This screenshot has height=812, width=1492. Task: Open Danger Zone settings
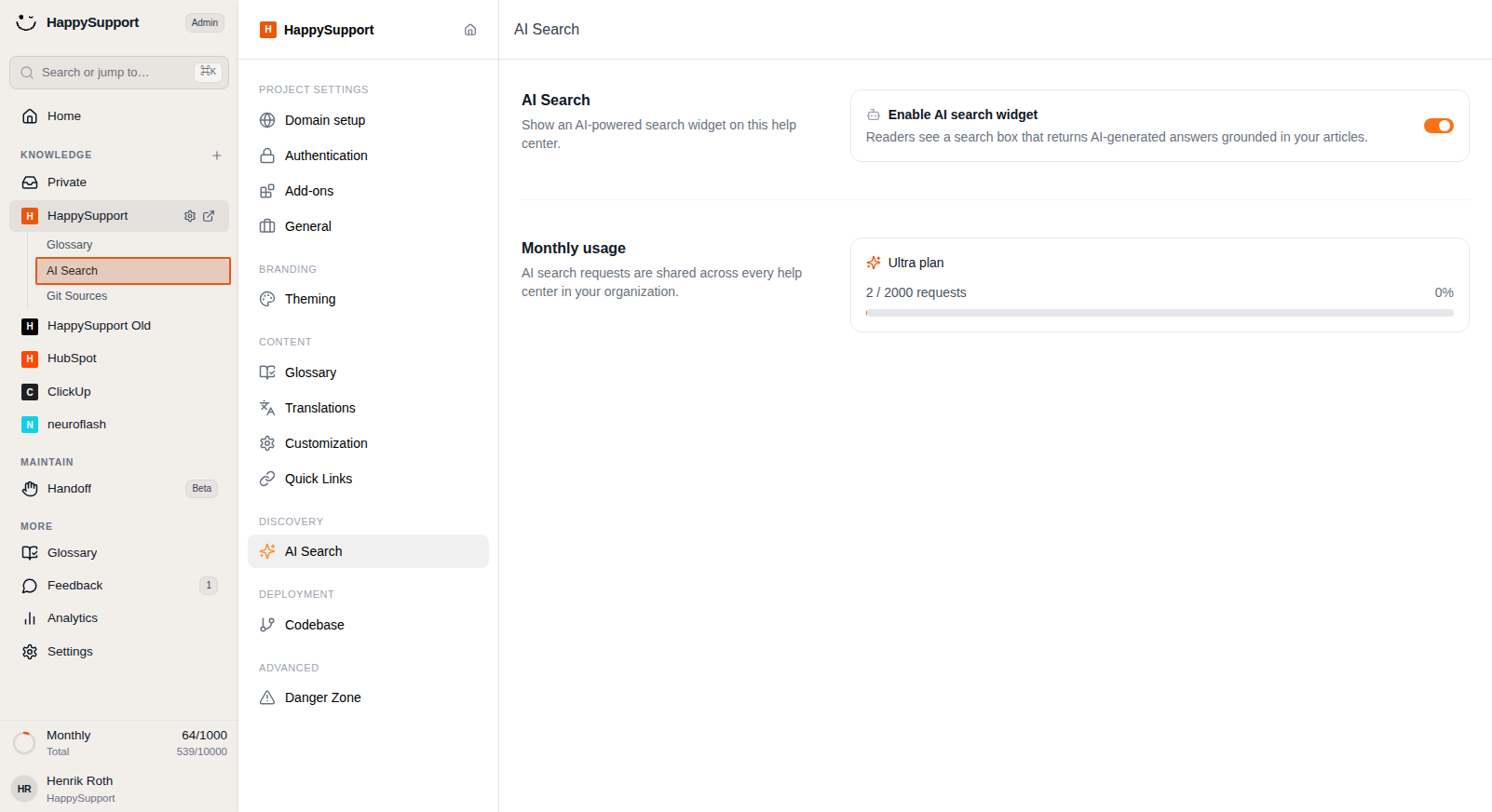pos(368,697)
